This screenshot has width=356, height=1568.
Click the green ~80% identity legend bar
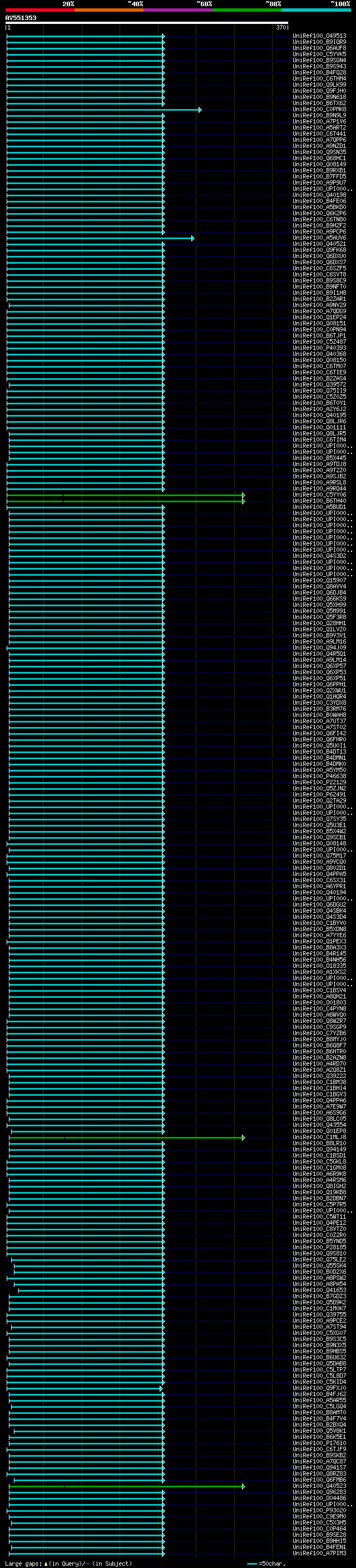pos(247,10)
